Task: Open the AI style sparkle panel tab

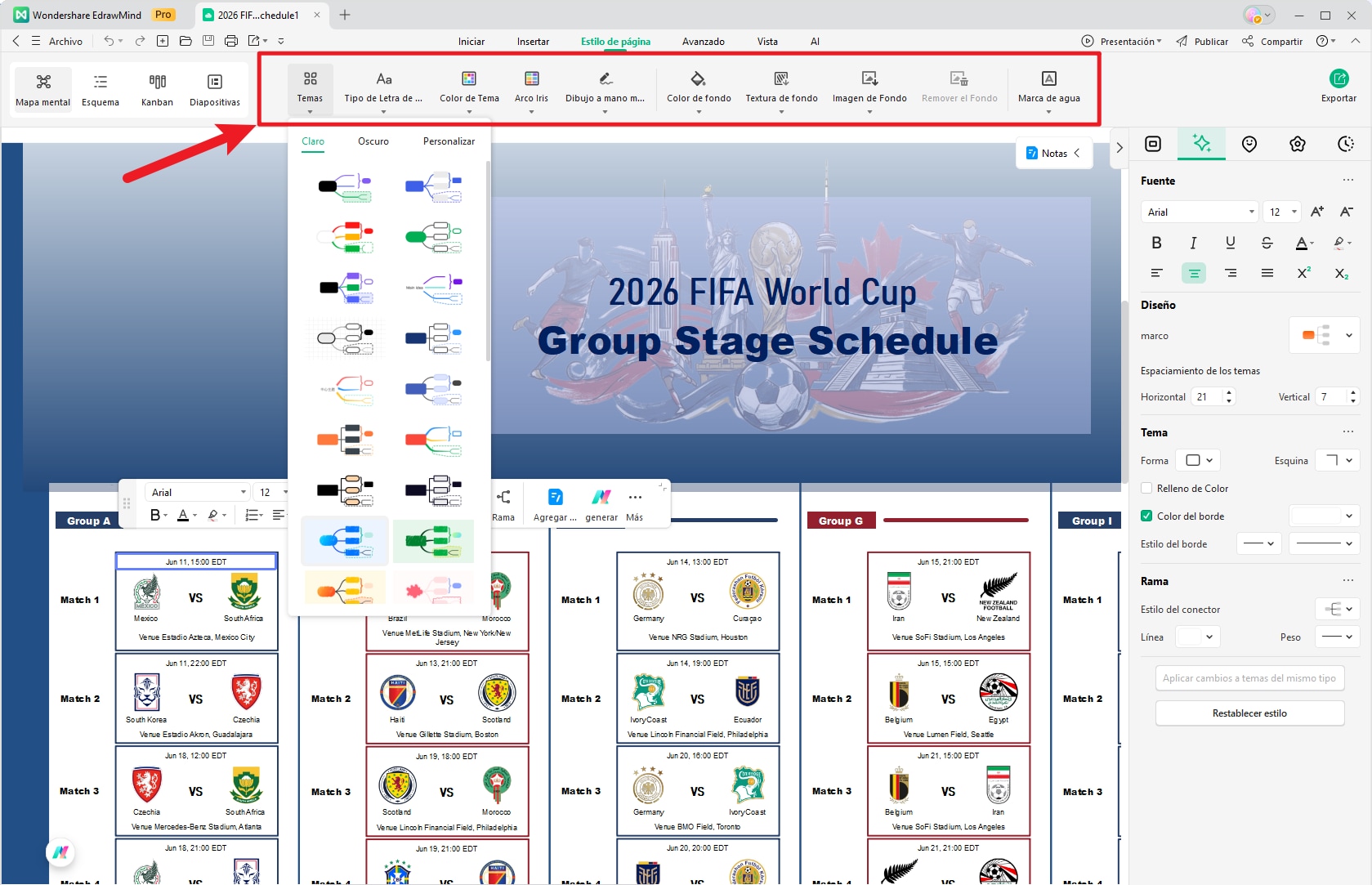Action: click(1201, 144)
